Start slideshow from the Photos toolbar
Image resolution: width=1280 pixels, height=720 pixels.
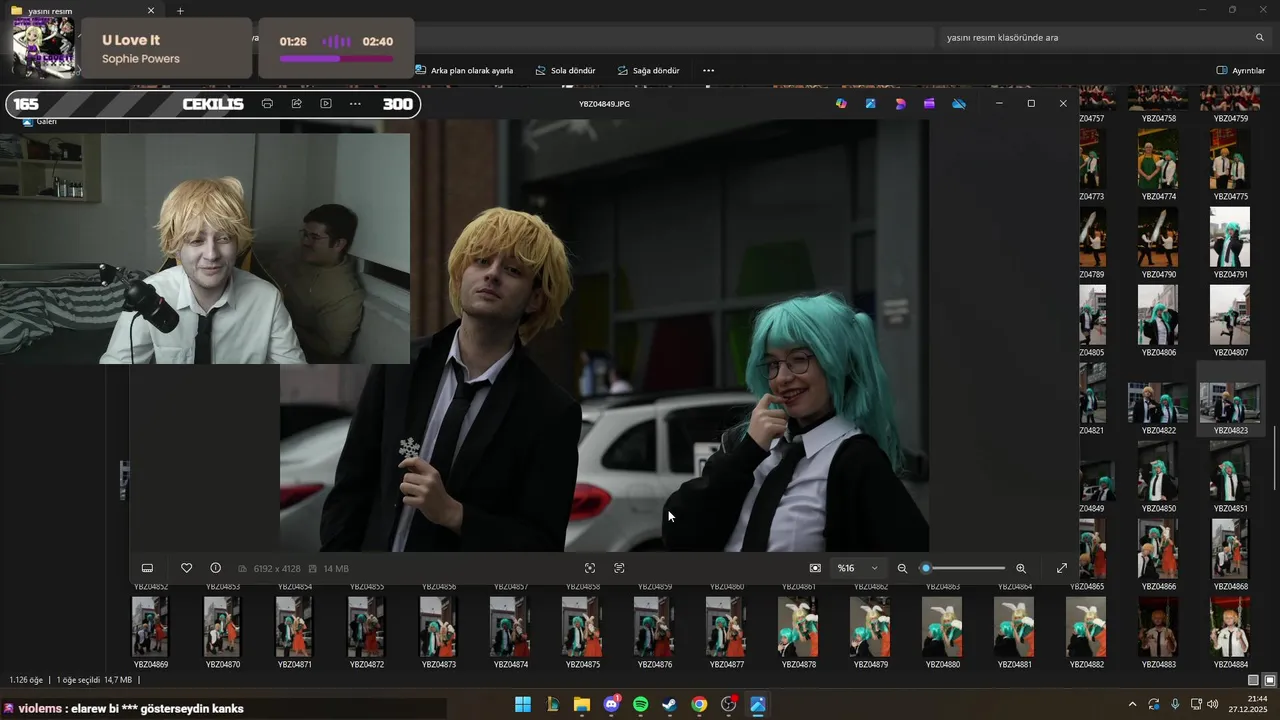pos(326,104)
